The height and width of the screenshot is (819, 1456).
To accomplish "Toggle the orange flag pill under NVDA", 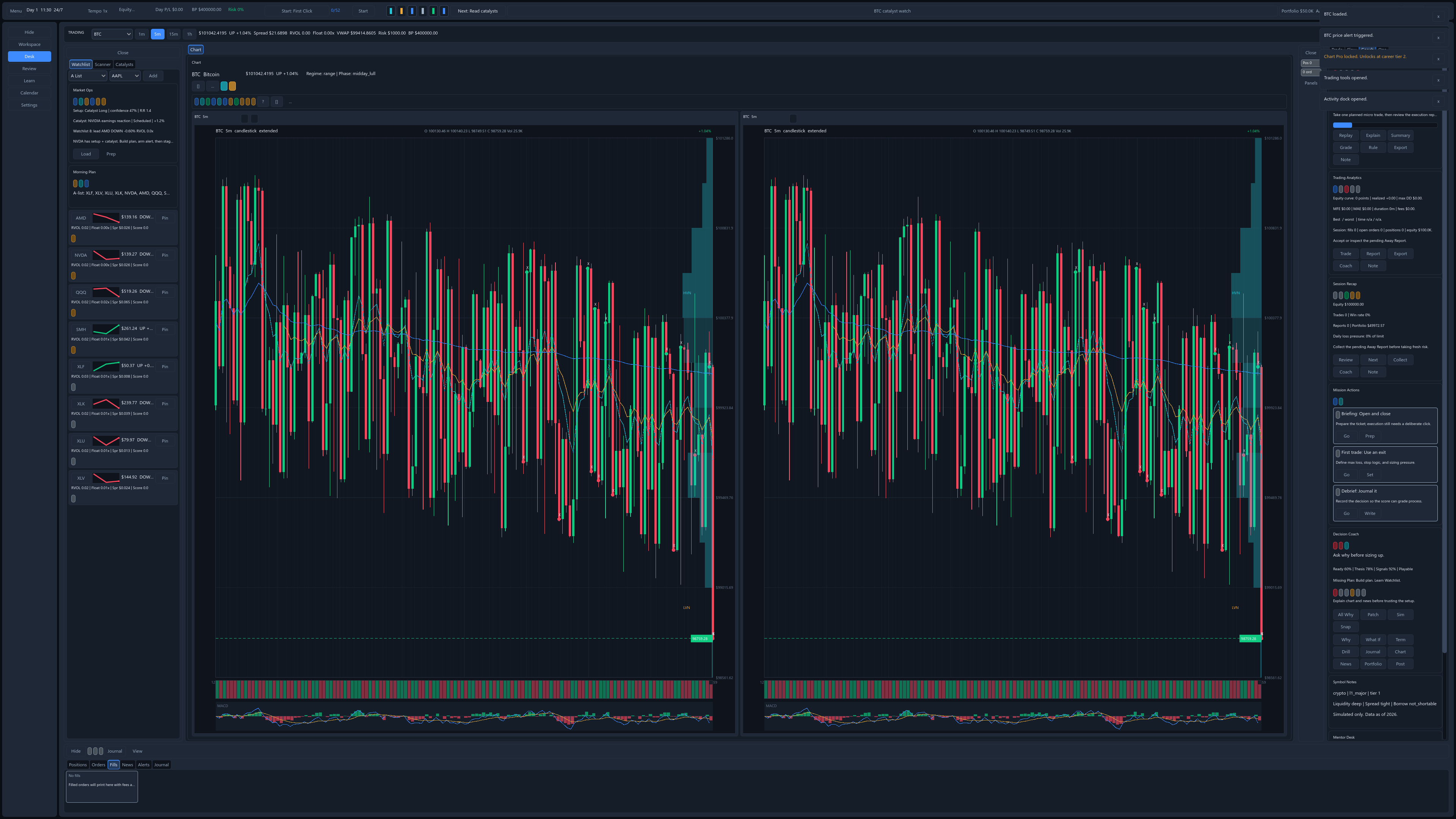I will pos(74,276).
